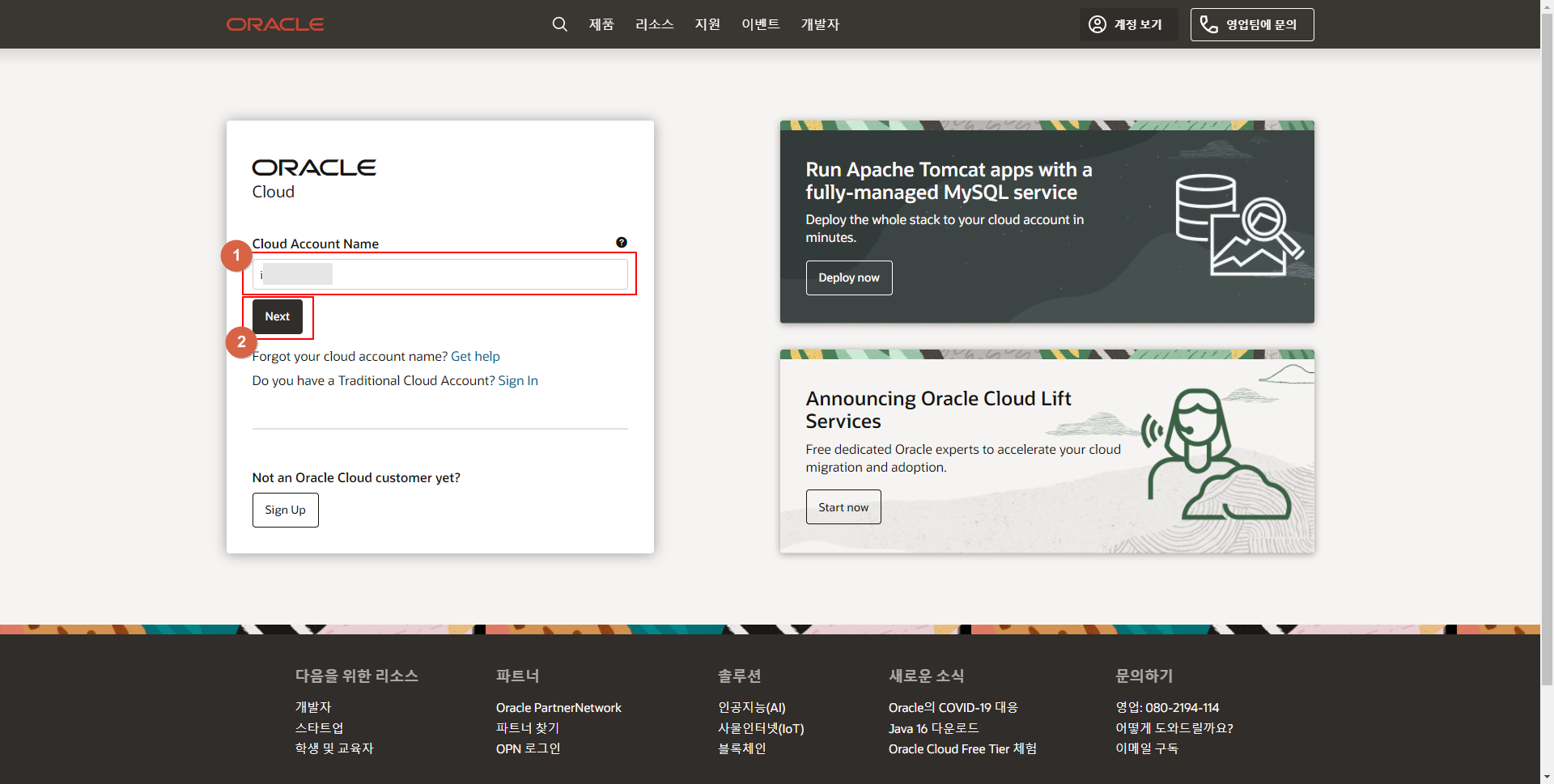Image resolution: width=1554 pixels, height=784 pixels.
Task: Click the 'Run Apache Tomcat apps' headline
Action: tap(949, 180)
